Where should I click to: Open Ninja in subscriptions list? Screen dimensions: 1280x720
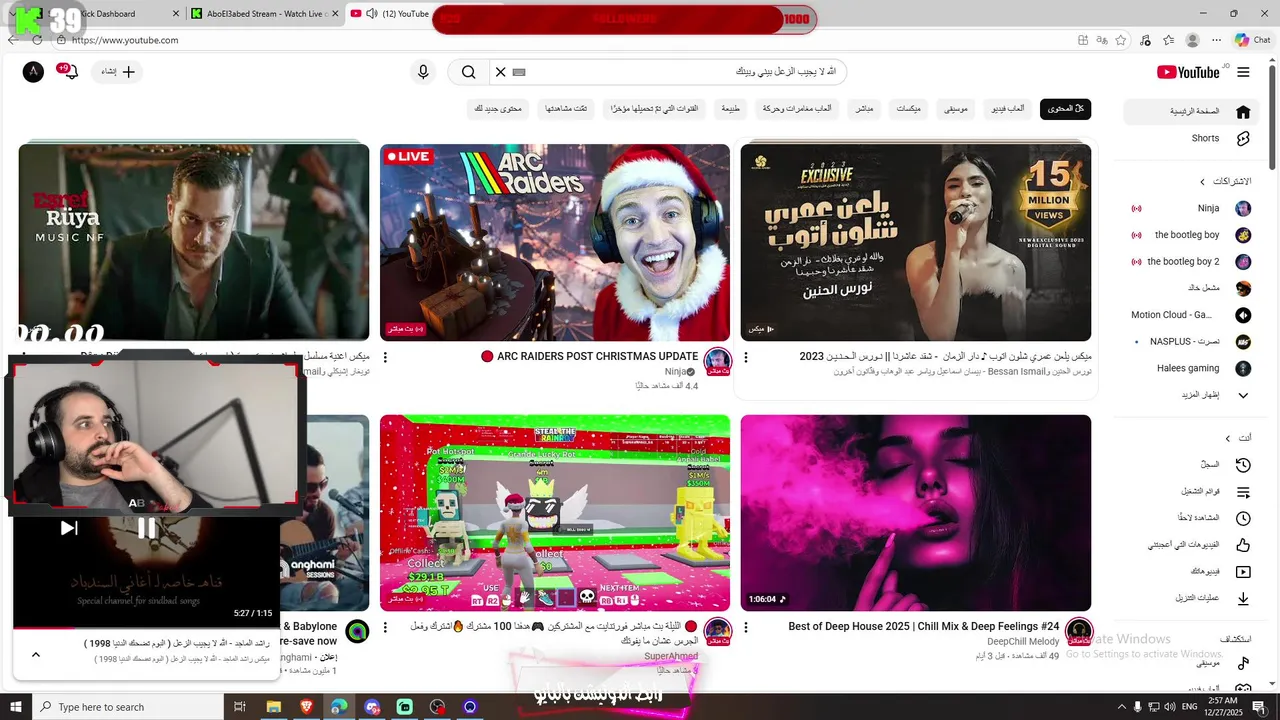tap(1191, 209)
